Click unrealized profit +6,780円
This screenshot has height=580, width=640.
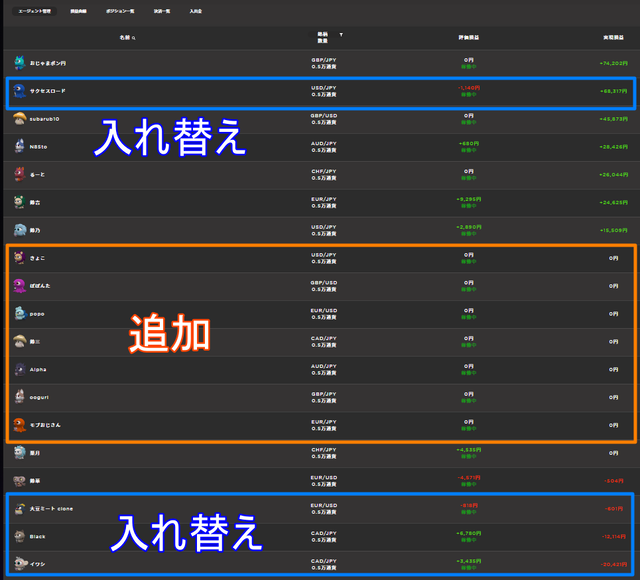coord(469,533)
